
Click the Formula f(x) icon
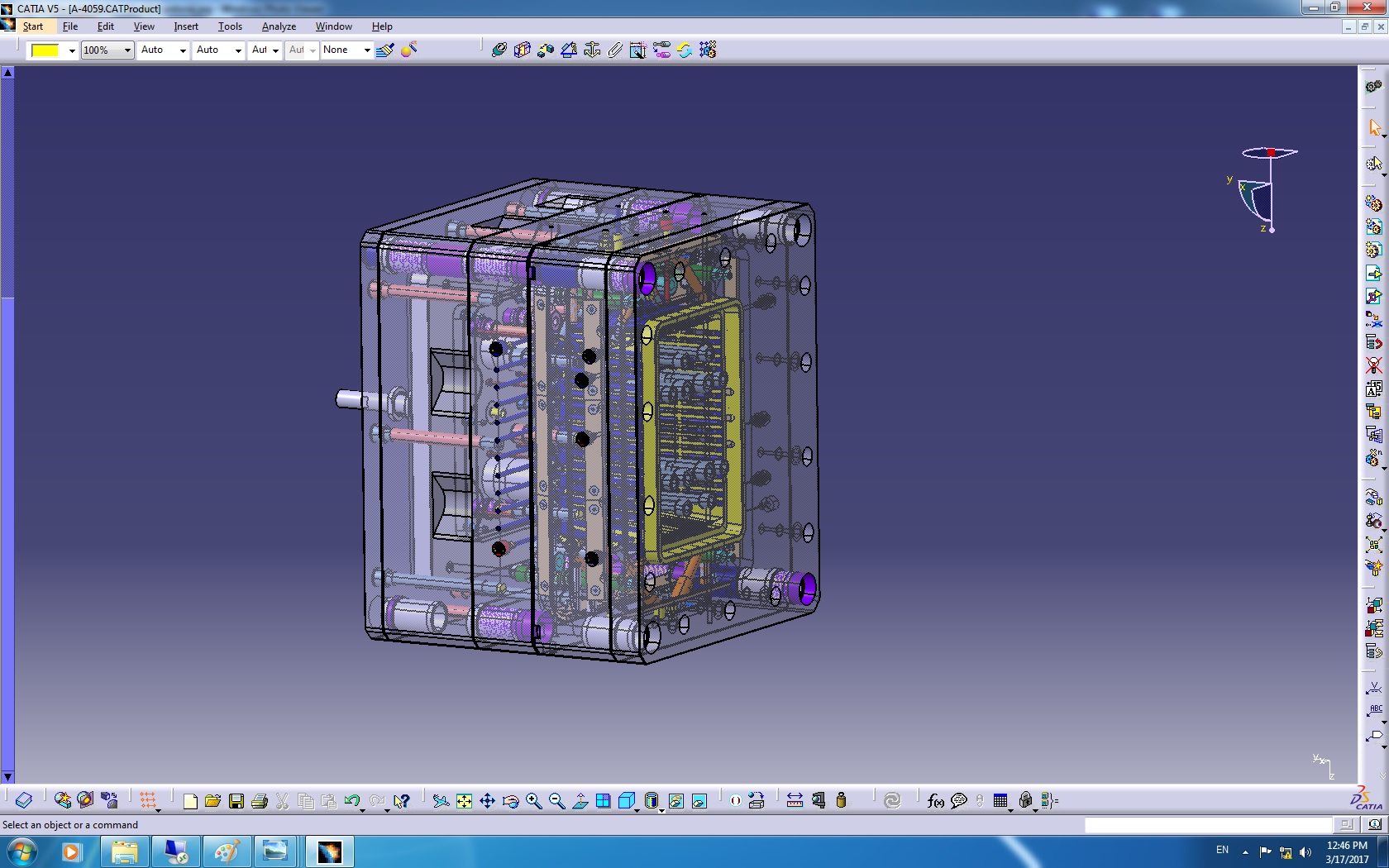click(x=935, y=800)
